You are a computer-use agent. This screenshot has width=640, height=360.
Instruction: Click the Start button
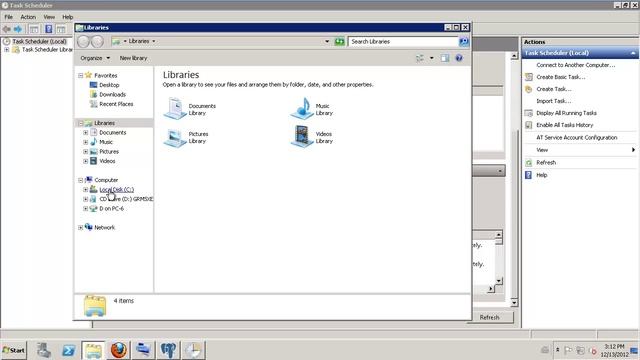click(x=13, y=350)
